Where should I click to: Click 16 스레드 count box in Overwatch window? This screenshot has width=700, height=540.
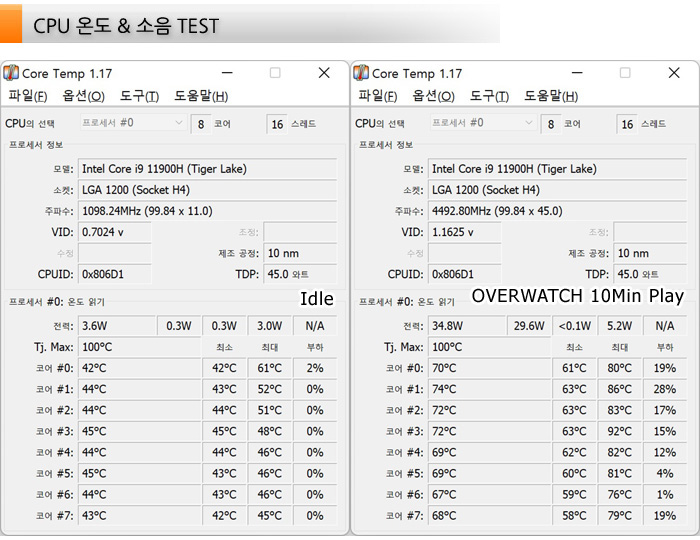[627, 124]
